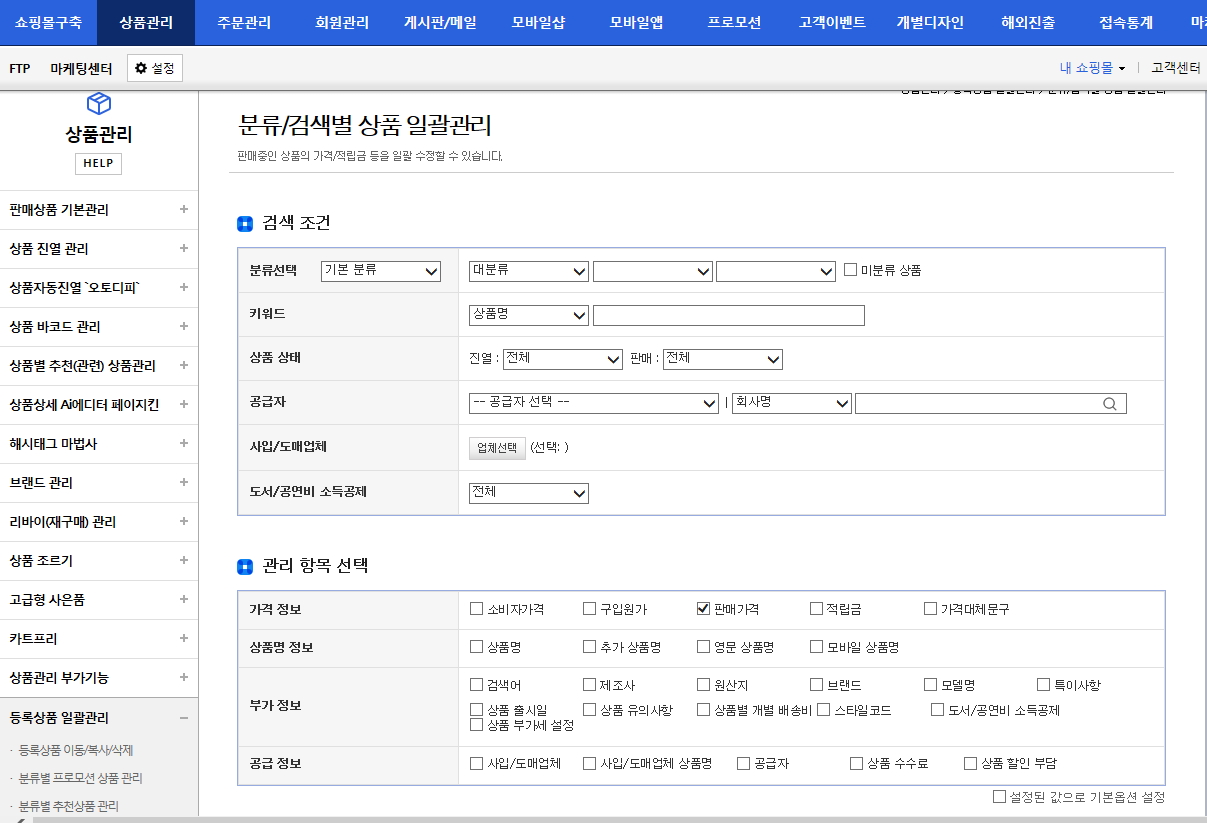Open the FTP link

pos(19,68)
